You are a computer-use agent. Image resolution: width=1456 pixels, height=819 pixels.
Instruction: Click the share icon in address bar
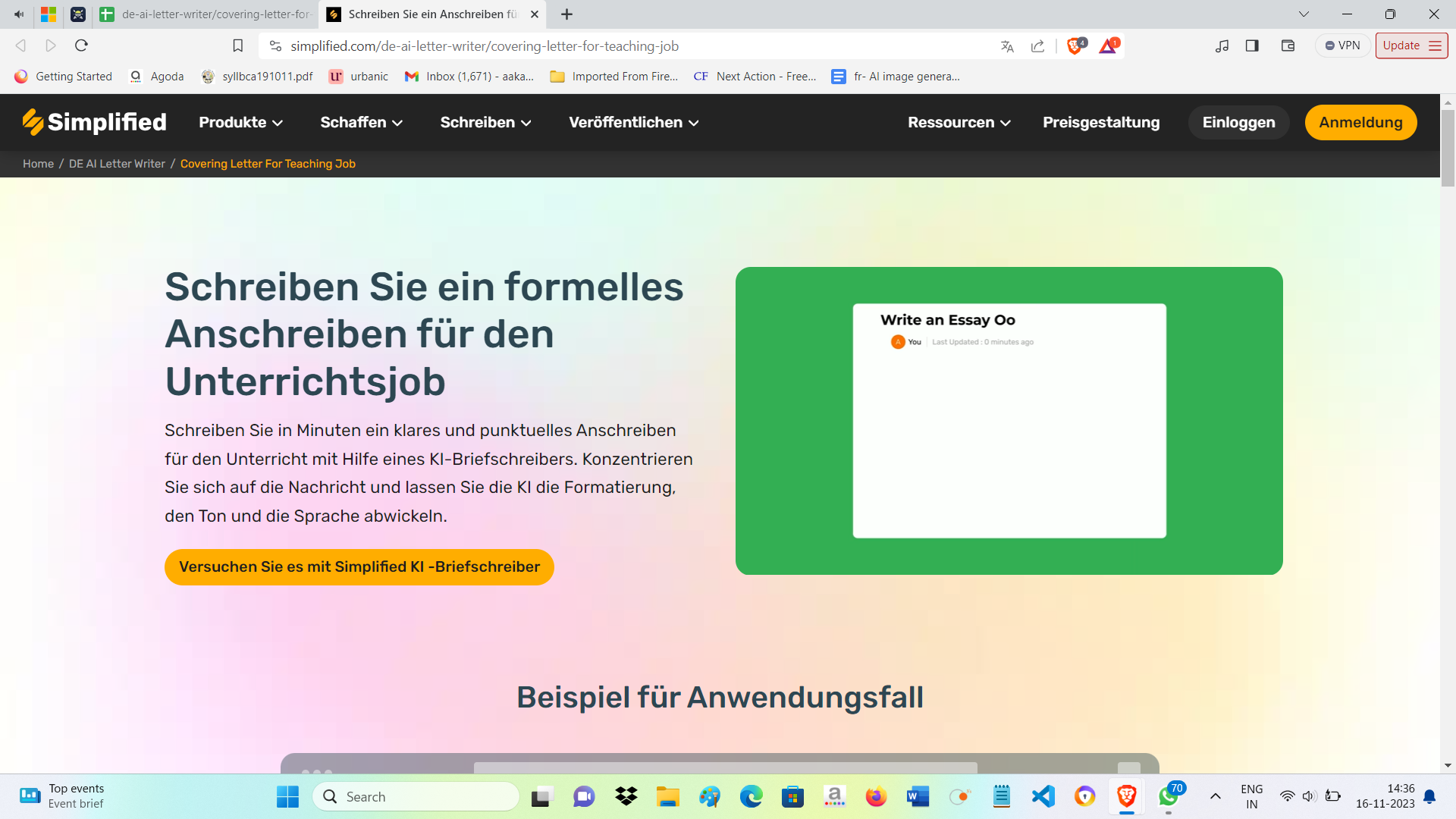tap(1037, 46)
